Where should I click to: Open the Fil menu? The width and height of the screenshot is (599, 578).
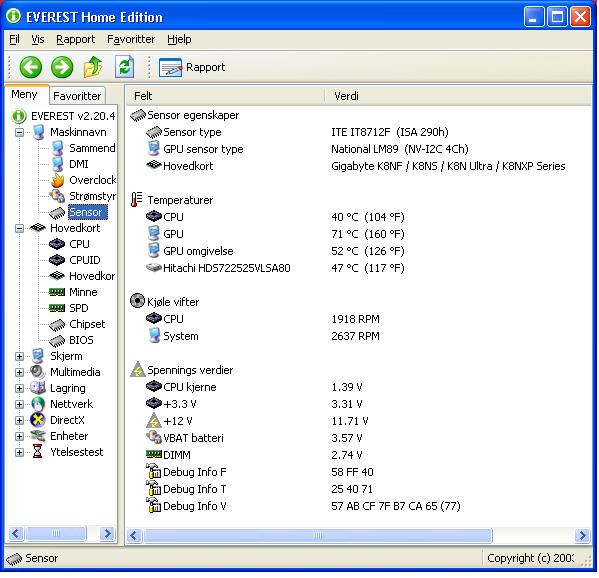pyautogui.click(x=14, y=39)
